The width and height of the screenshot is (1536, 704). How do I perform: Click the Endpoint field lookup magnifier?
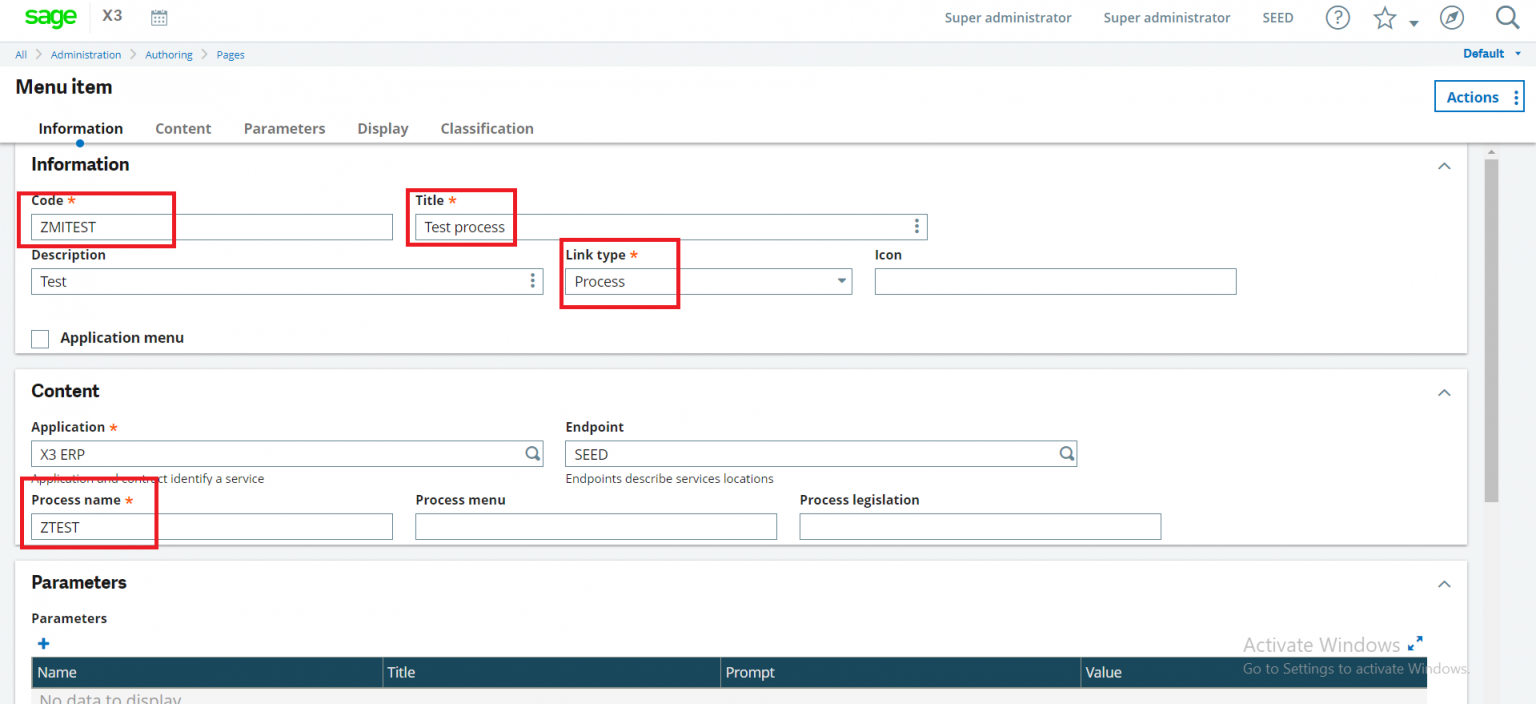[1066, 453]
